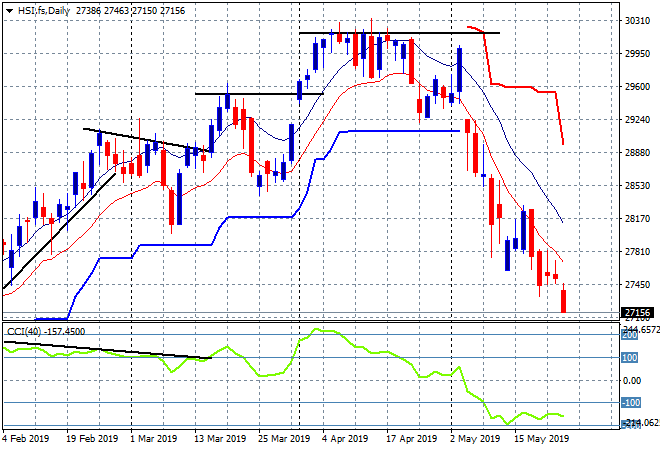Viewport: 660px width, 450px height.
Task: Select the 25 Mar 2019 date marker
Action: point(284,439)
